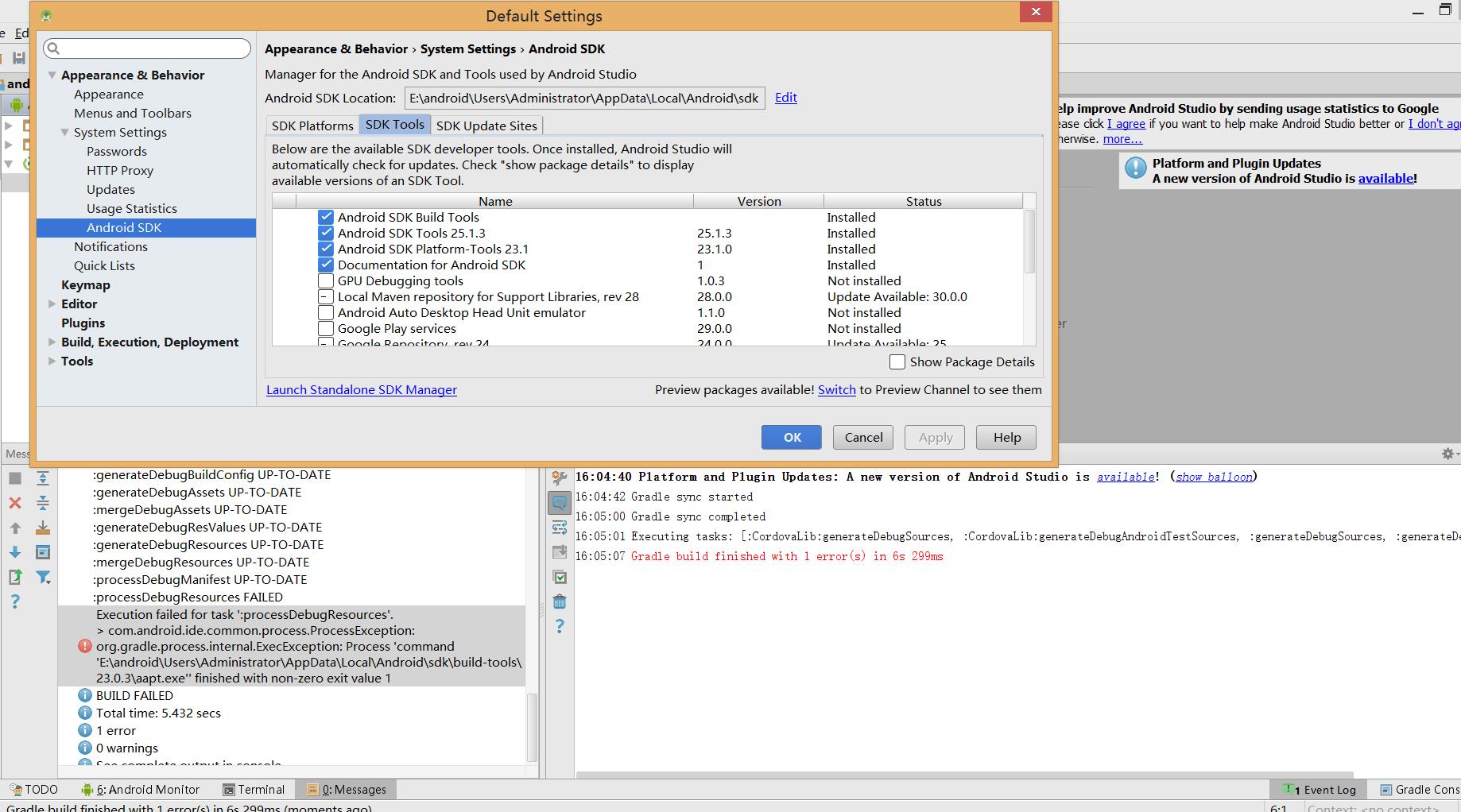Click the tool window gear icon
Image resolution: width=1461 pixels, height=812 pixels.
pyautogui.click(x=1447, y=454)
